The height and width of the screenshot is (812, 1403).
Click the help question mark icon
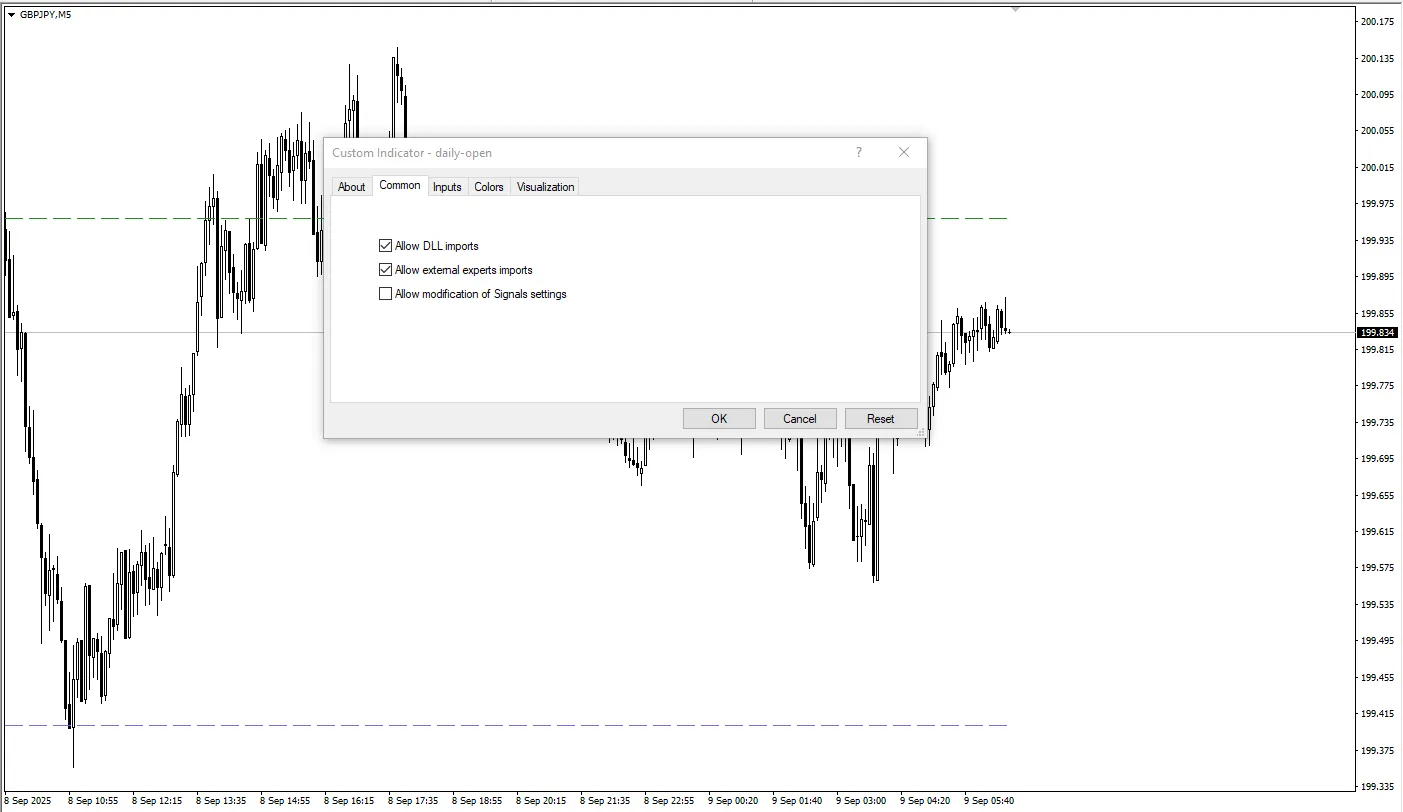pyautogui.click(x=858, y=153)
